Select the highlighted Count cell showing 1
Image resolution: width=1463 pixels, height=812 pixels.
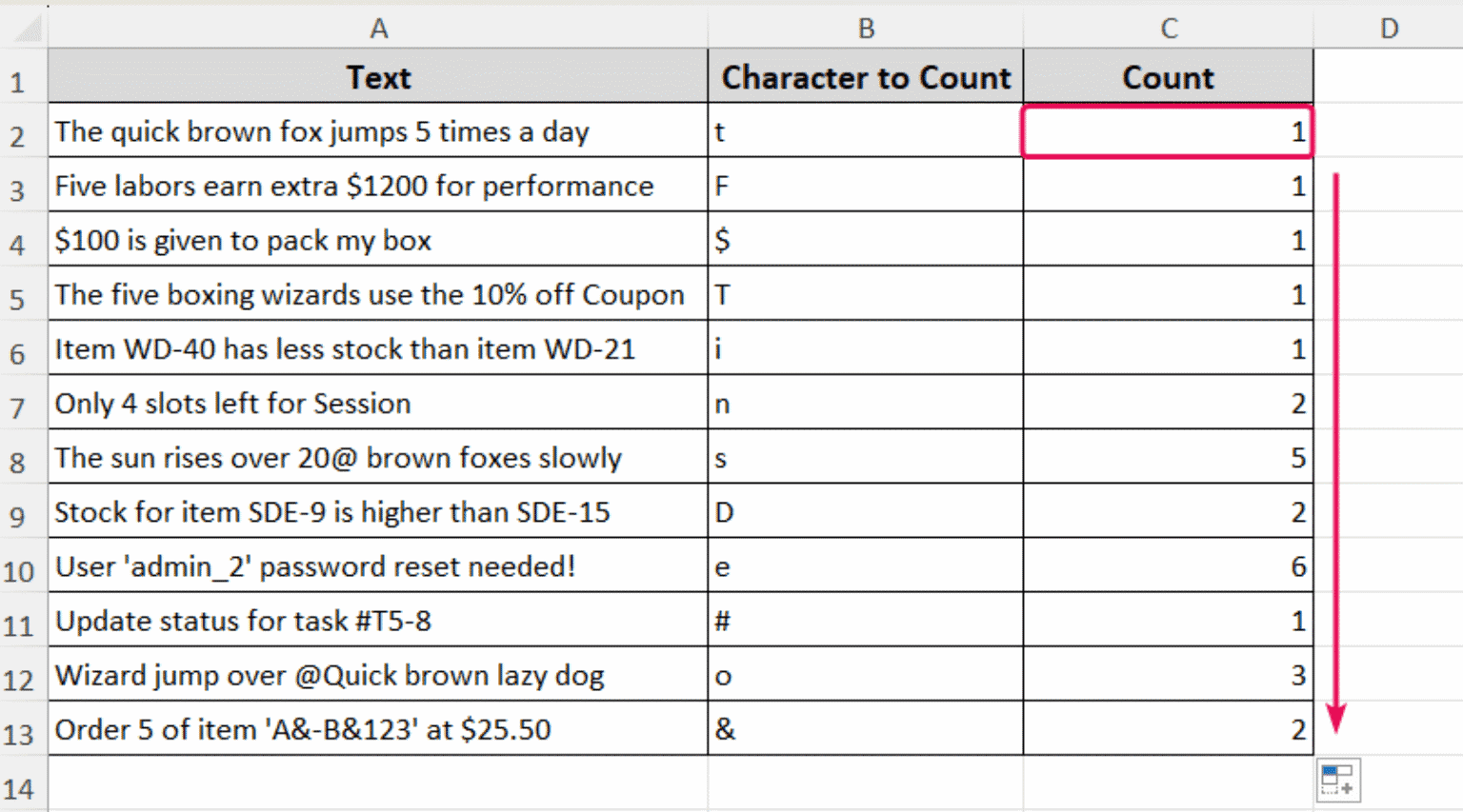coord(1168,131)
